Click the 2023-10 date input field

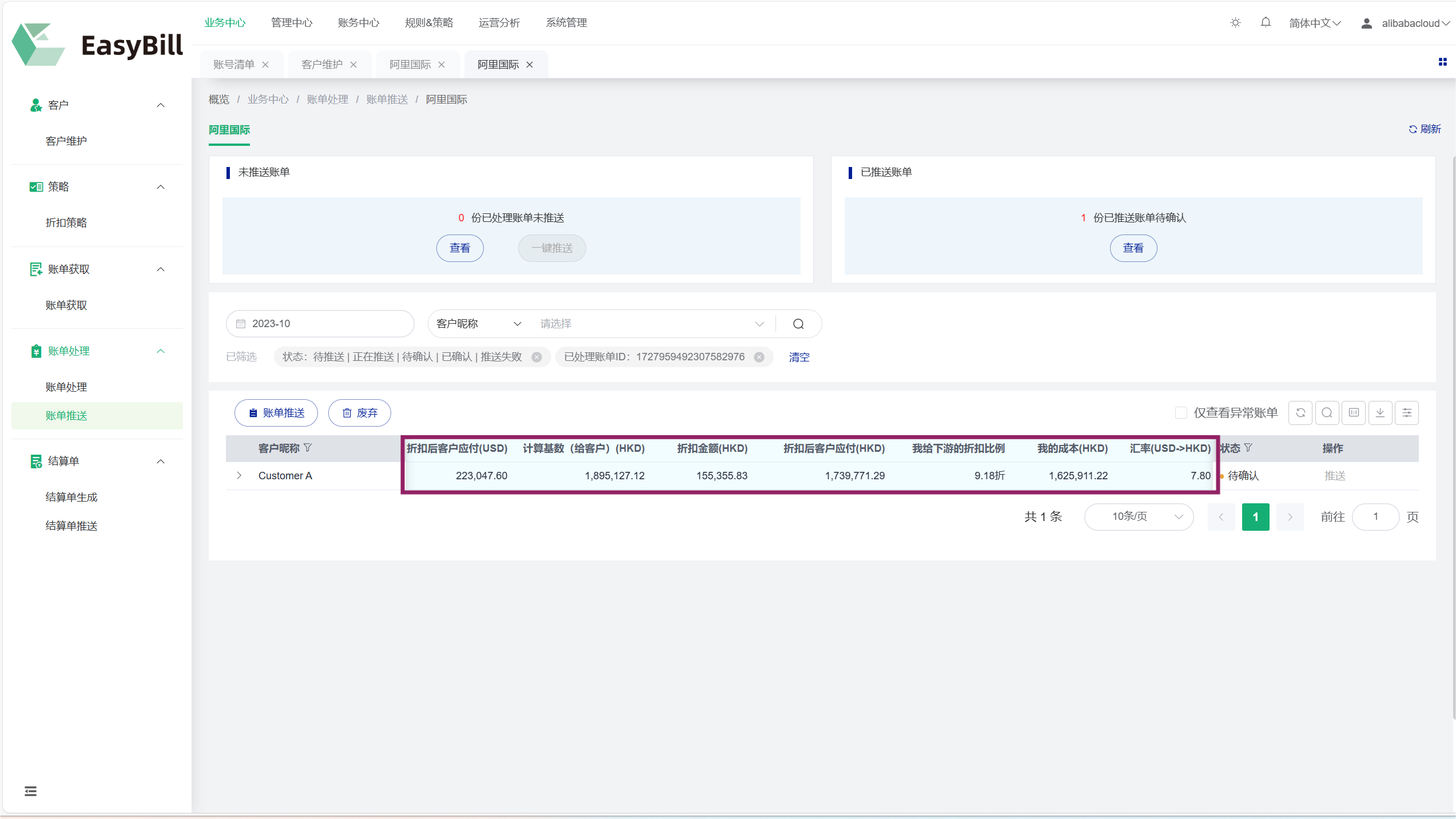pyautogui.click(x=320, y=324)
